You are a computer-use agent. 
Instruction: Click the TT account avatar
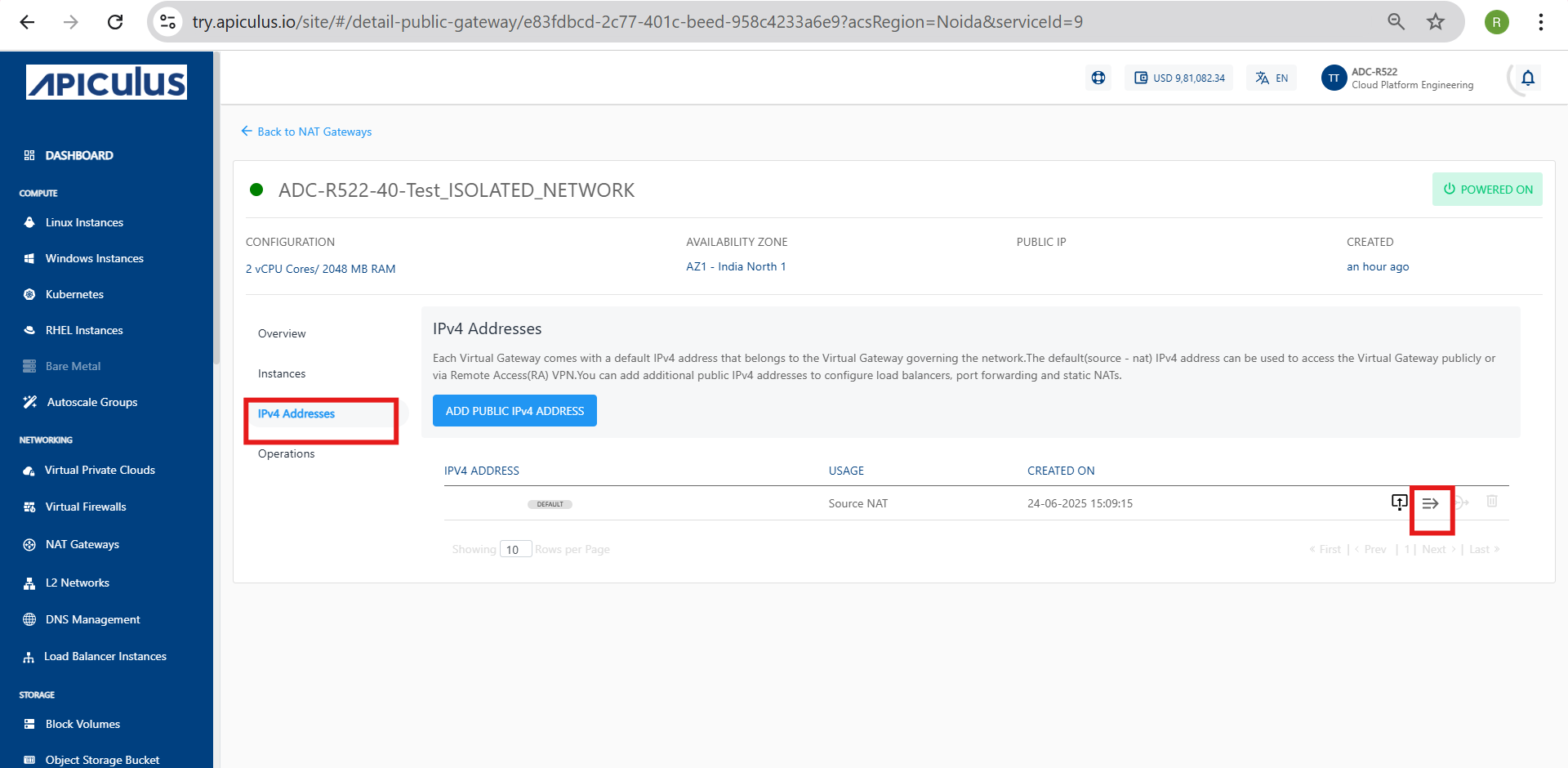(x=1333, y=78)
